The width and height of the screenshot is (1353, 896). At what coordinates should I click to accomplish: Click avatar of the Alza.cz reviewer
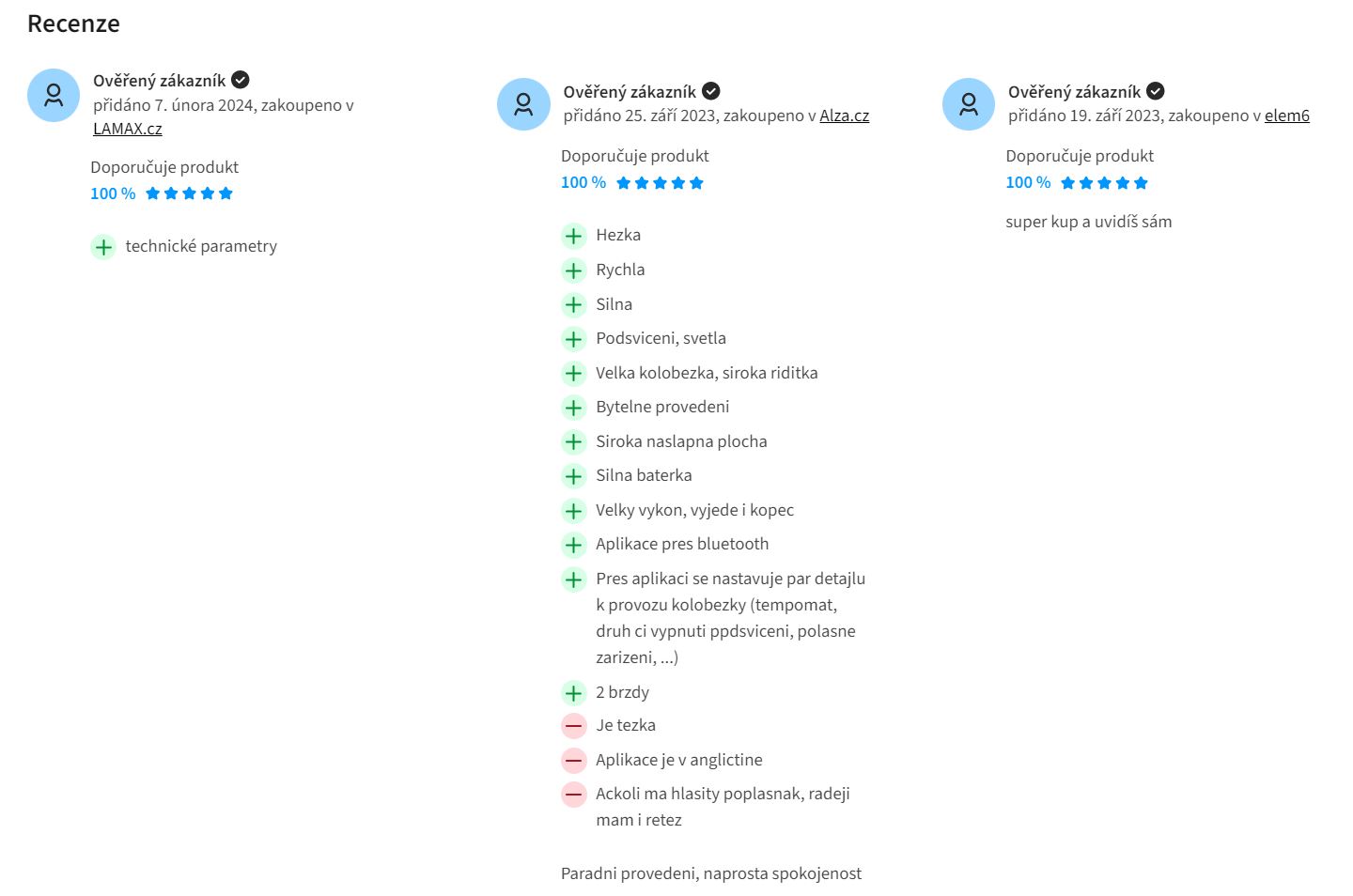[x=523, y=104]
